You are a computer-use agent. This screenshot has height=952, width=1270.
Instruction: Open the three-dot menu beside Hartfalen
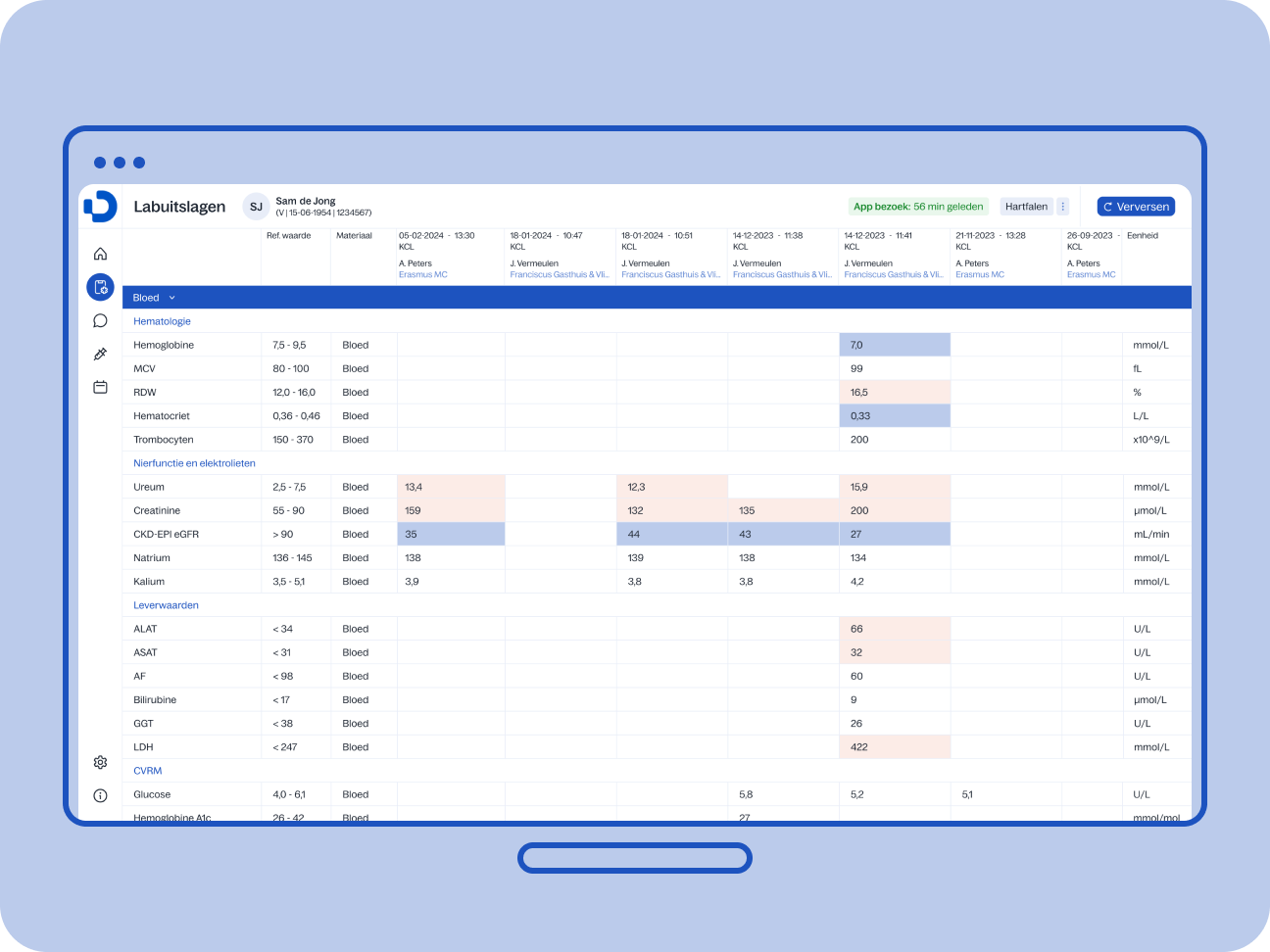point(1063,207)
